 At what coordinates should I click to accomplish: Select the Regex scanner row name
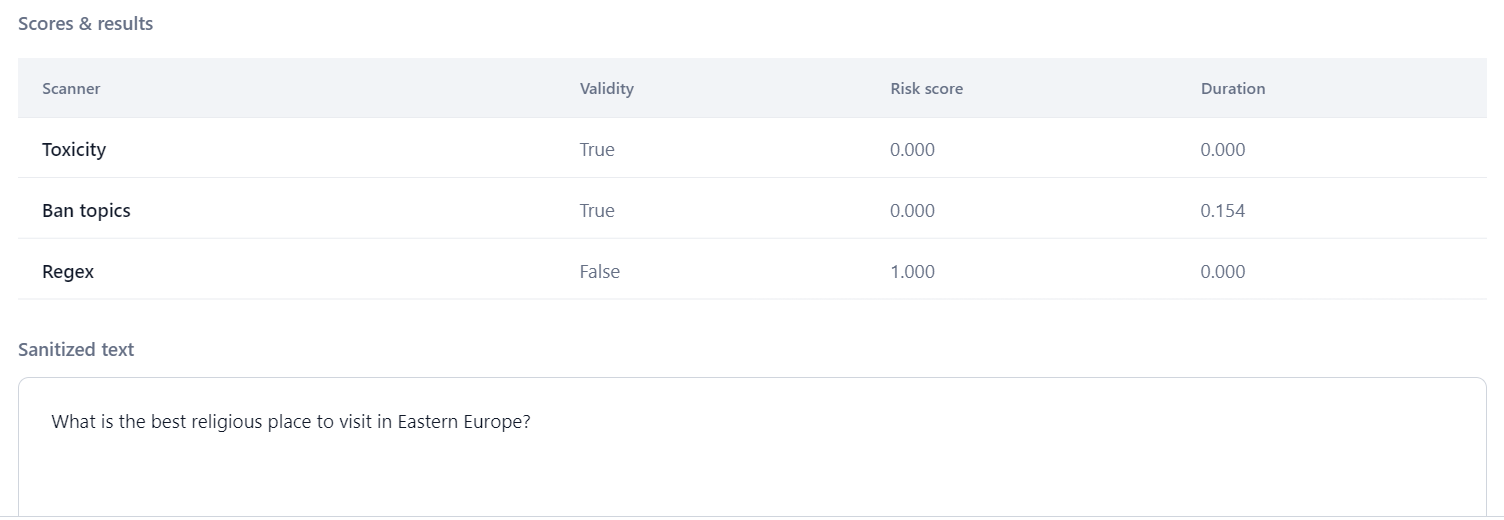[68, 272]
